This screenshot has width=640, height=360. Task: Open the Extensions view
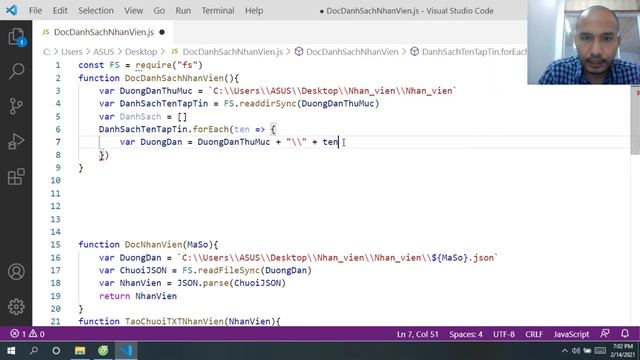pyautogui.click(x=16, y=177)
